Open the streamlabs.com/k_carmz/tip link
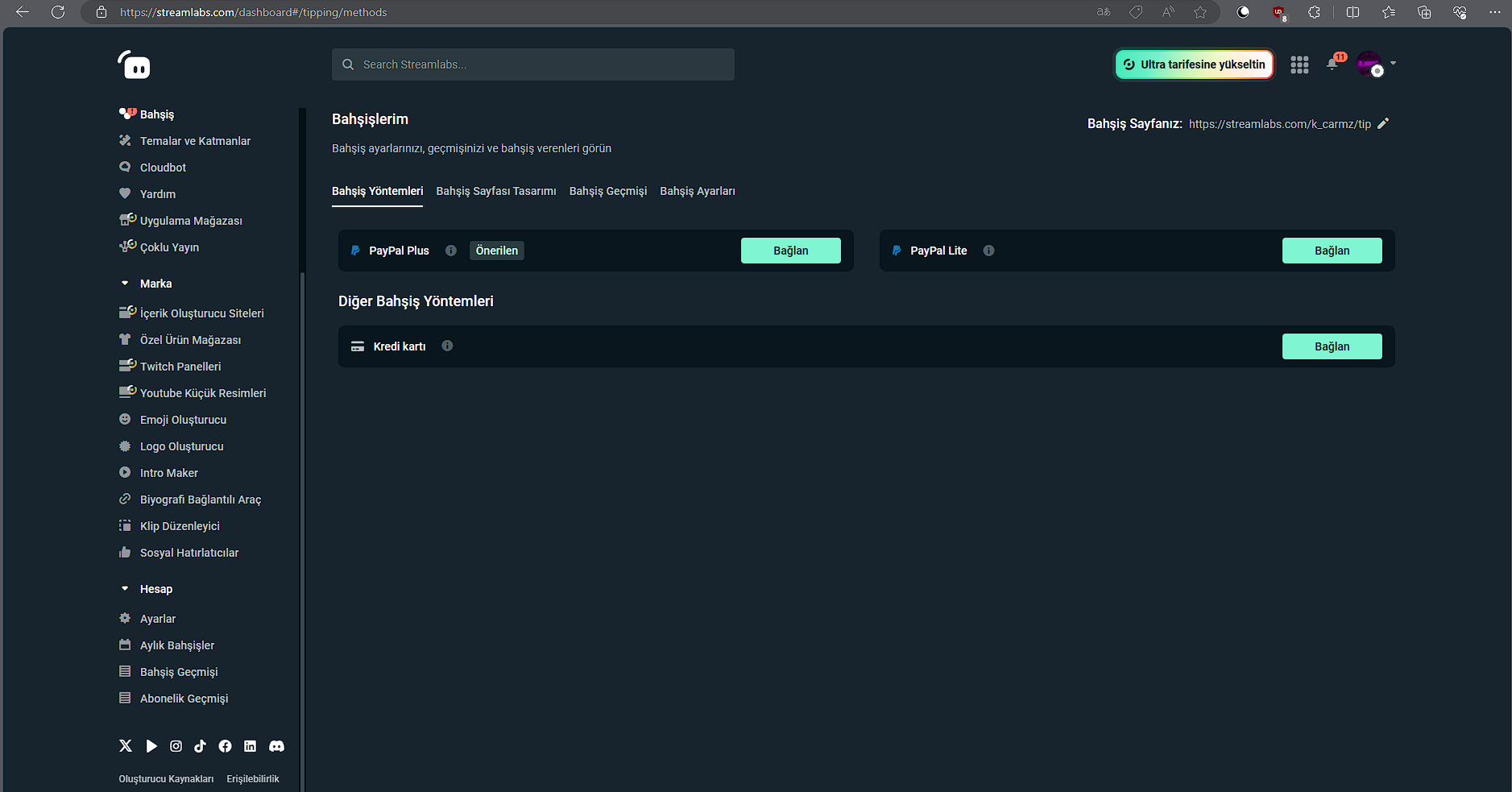This screenshot has height=792, width=1512. 1280,124
